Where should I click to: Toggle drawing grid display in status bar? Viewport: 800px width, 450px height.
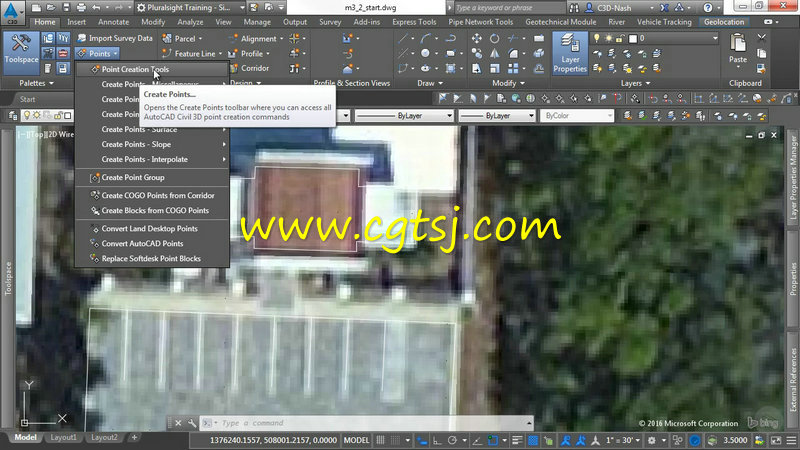(x=381, y=440)
